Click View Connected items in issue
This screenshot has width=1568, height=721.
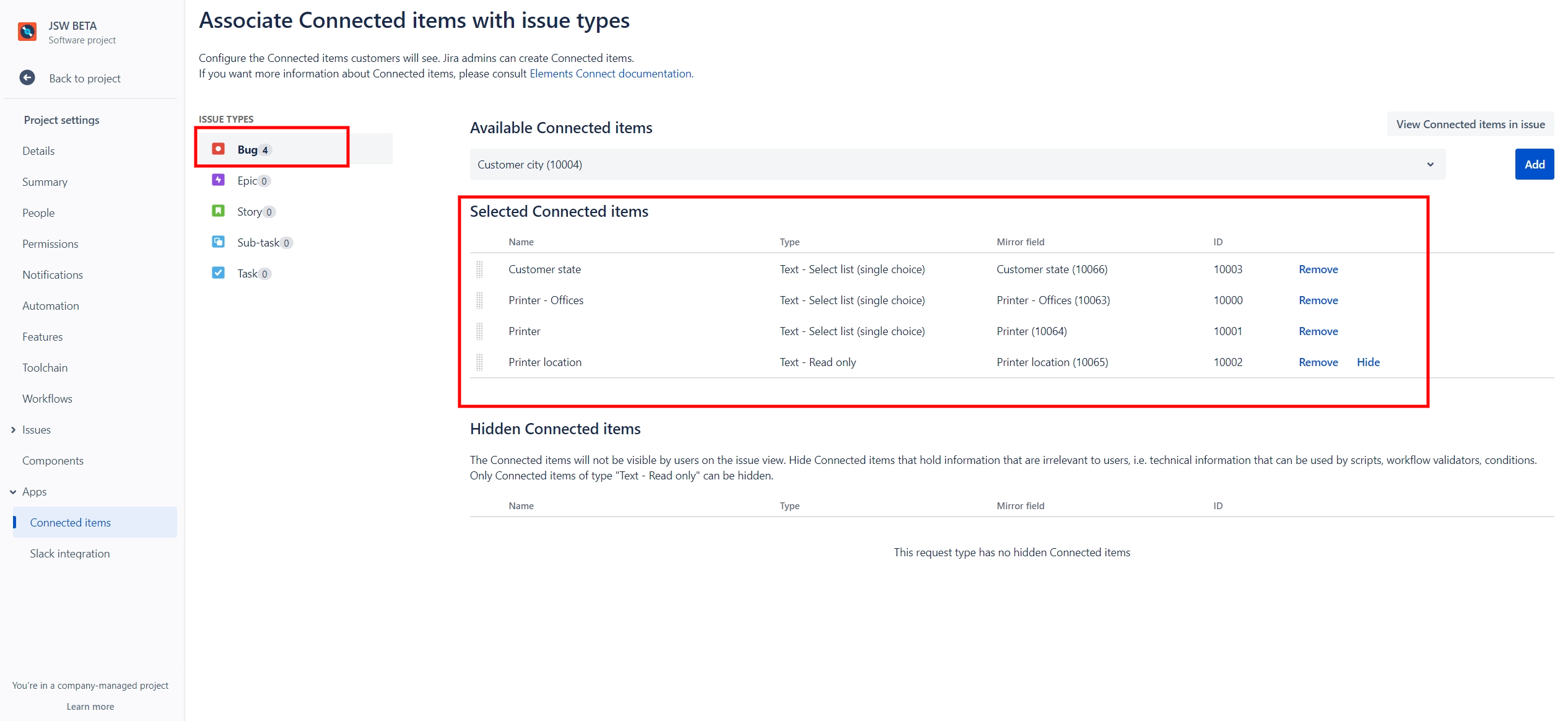tap(1470, 125)
